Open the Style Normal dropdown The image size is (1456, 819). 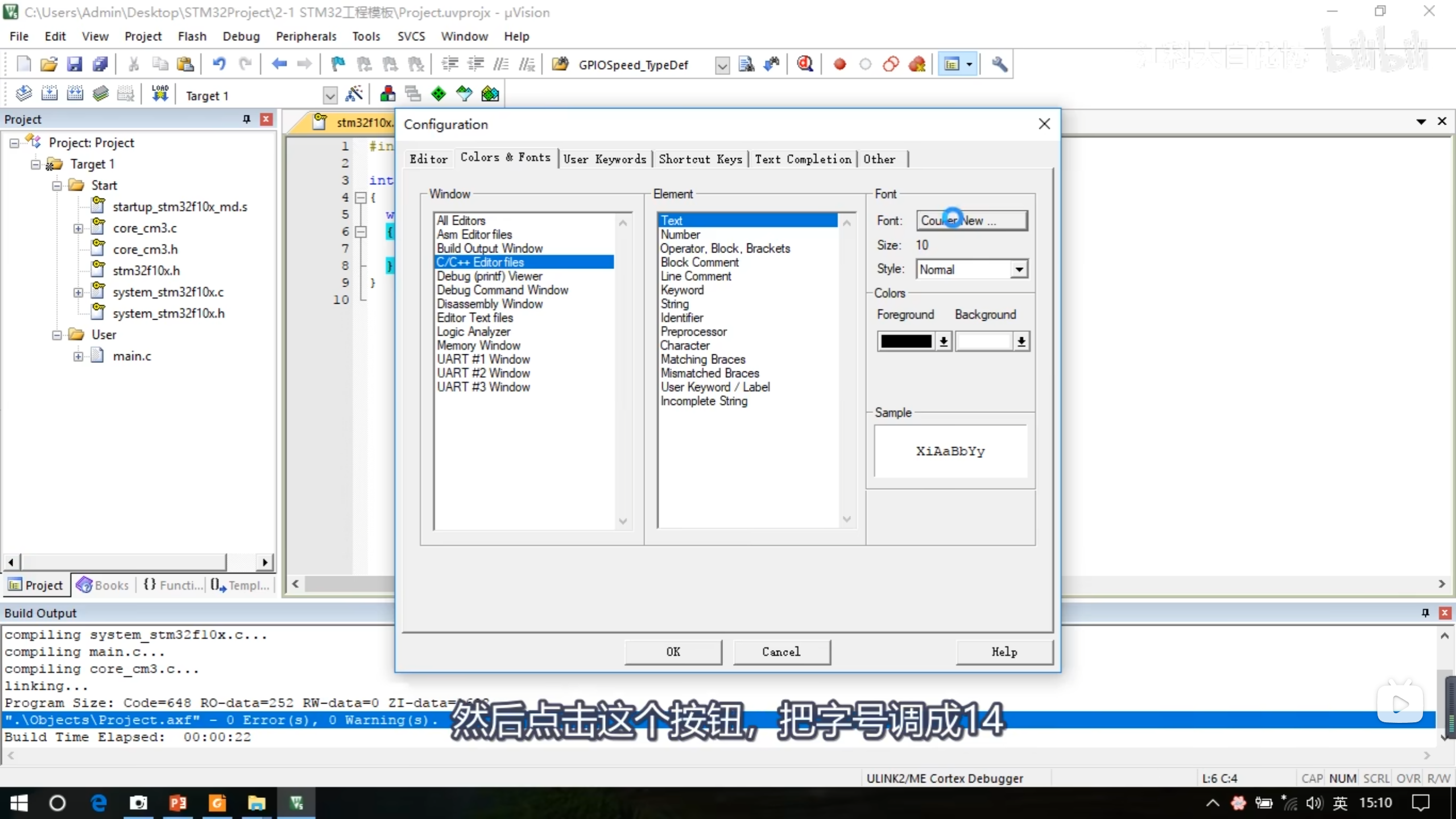[1019, 269]
